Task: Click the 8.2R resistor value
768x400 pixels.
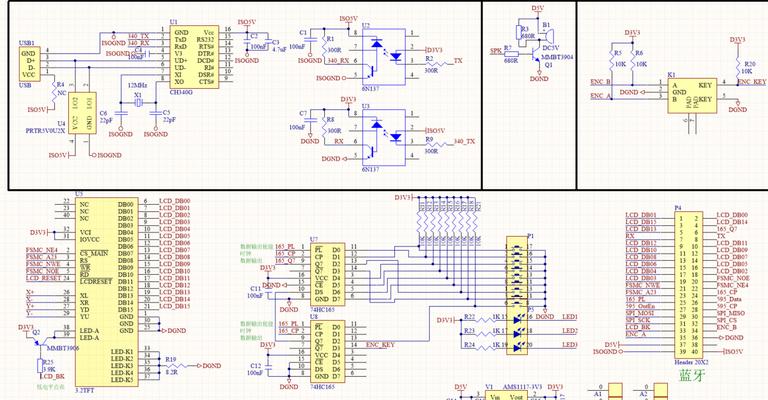Action: click(x=170, y=373)
